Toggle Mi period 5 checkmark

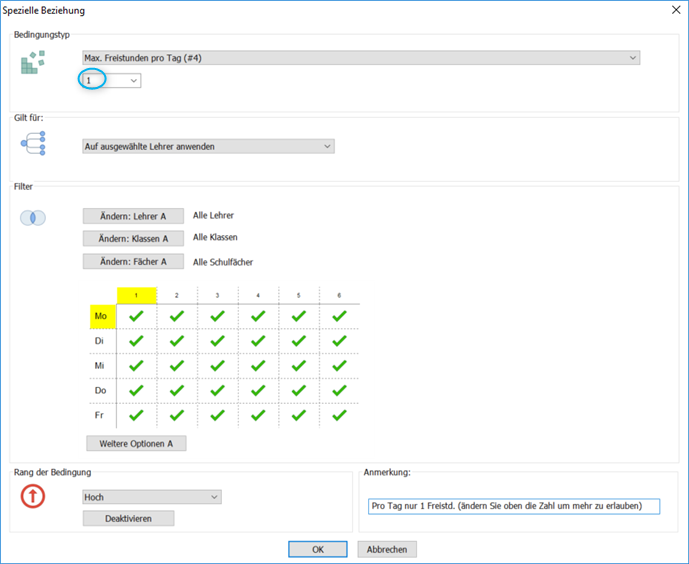[x=298, y=365]
